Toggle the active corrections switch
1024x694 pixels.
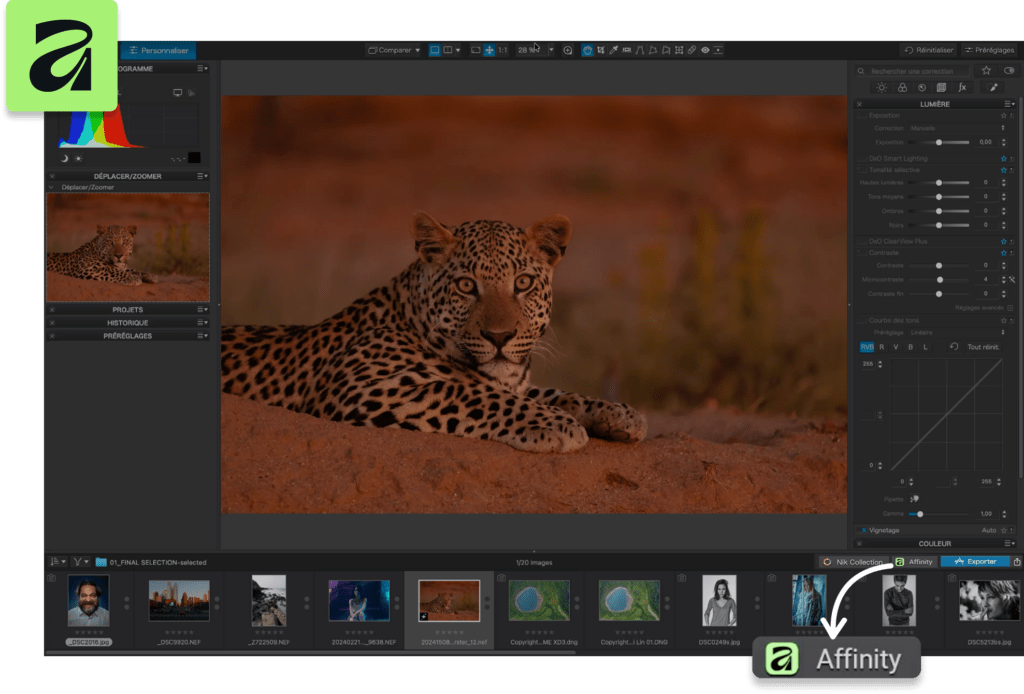[1009, 71]
